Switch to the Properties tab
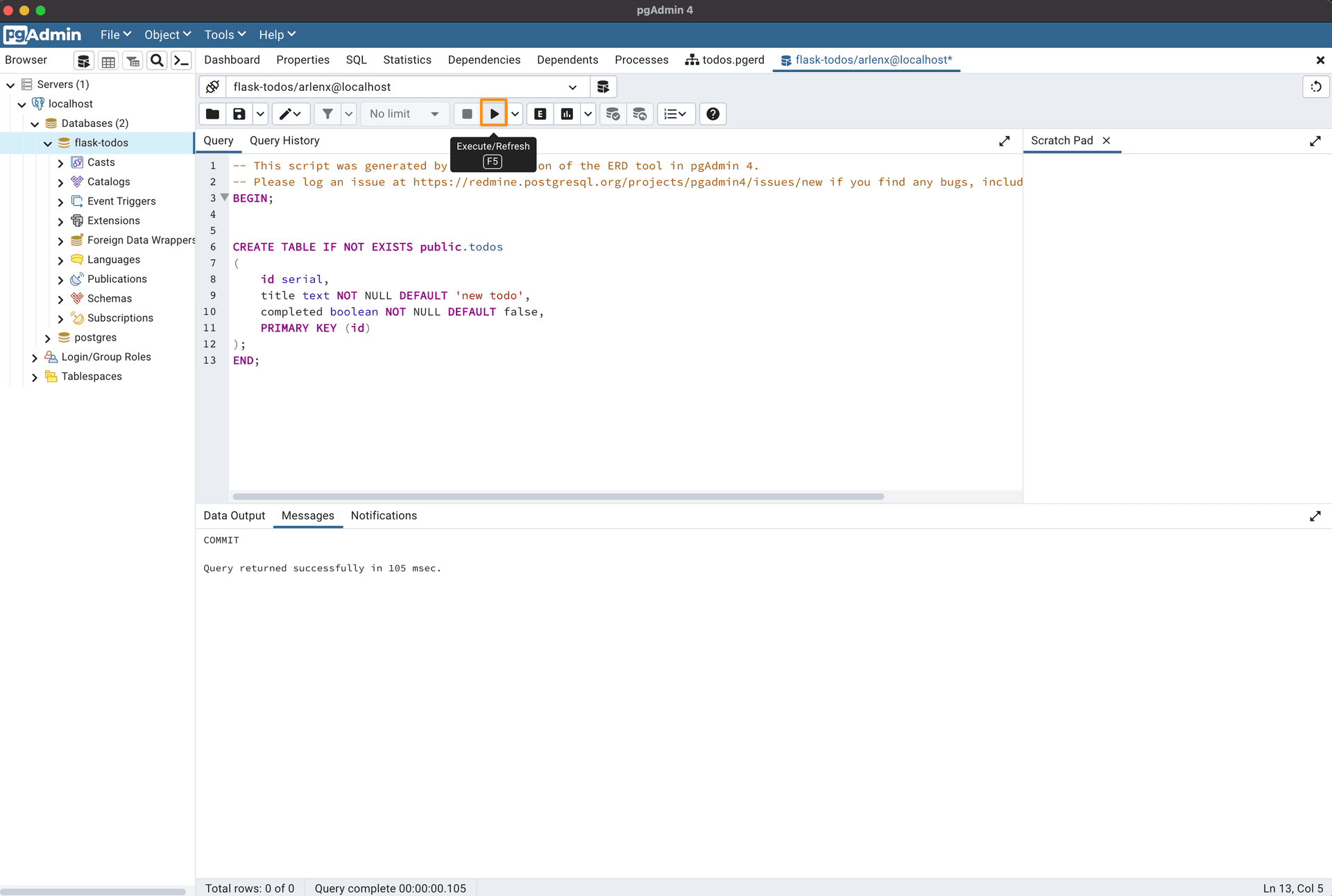Image resolution: width=1332 pixels, height=896 pixels. (302, 60)
